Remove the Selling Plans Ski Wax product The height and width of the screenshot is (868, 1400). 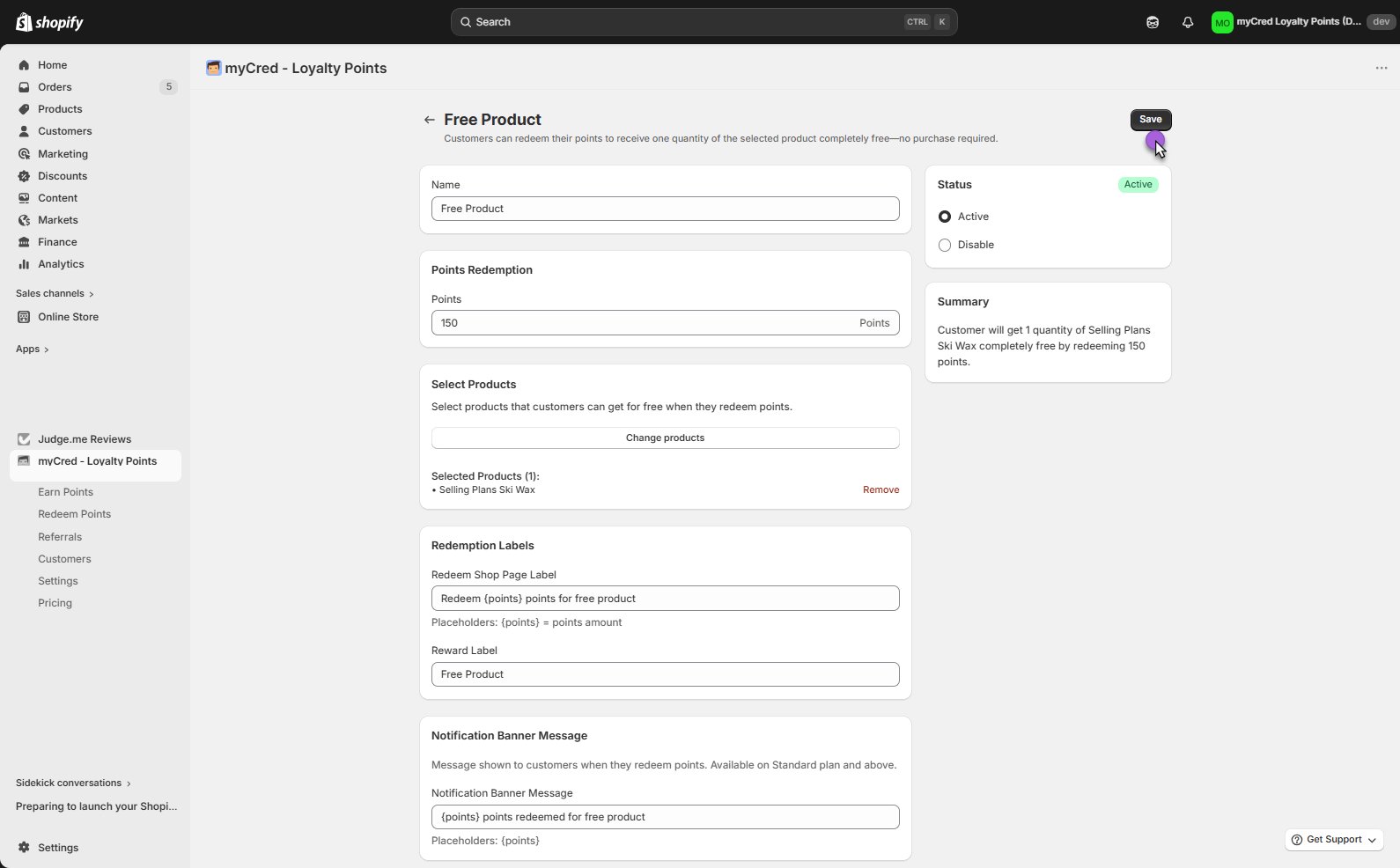[x=881, y=490]
